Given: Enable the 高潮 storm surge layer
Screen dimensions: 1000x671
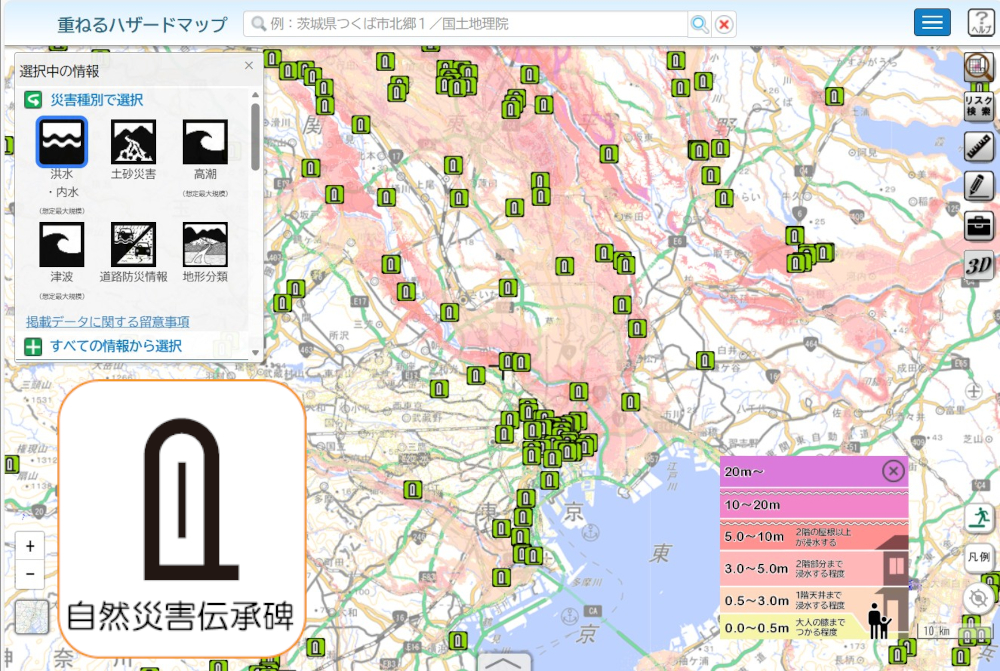Looking at the screenshot, I should tap(205, 142).
